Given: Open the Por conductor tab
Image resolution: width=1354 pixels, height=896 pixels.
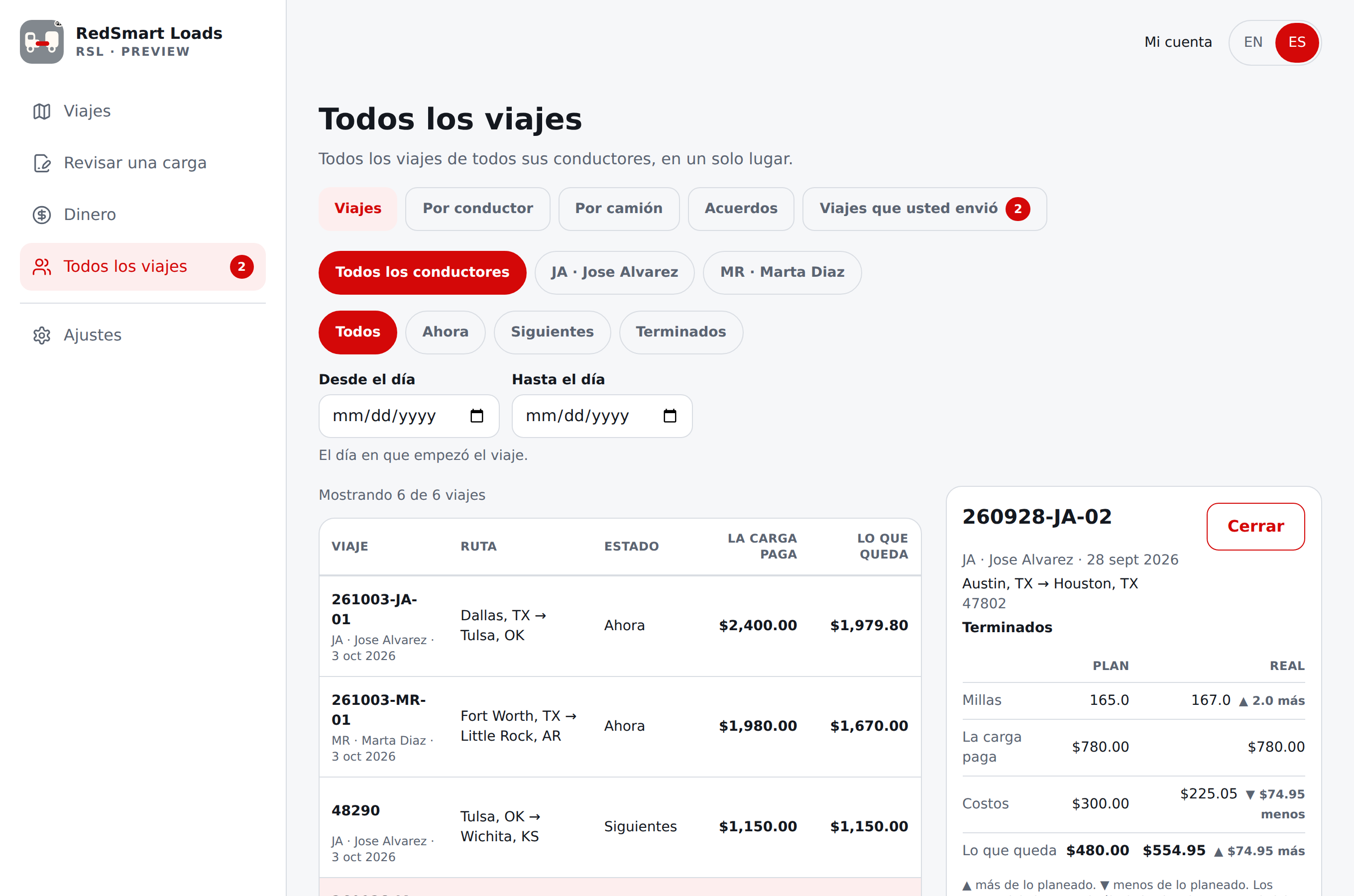Looking at the screenshot, I should click(x=477, y=209).
